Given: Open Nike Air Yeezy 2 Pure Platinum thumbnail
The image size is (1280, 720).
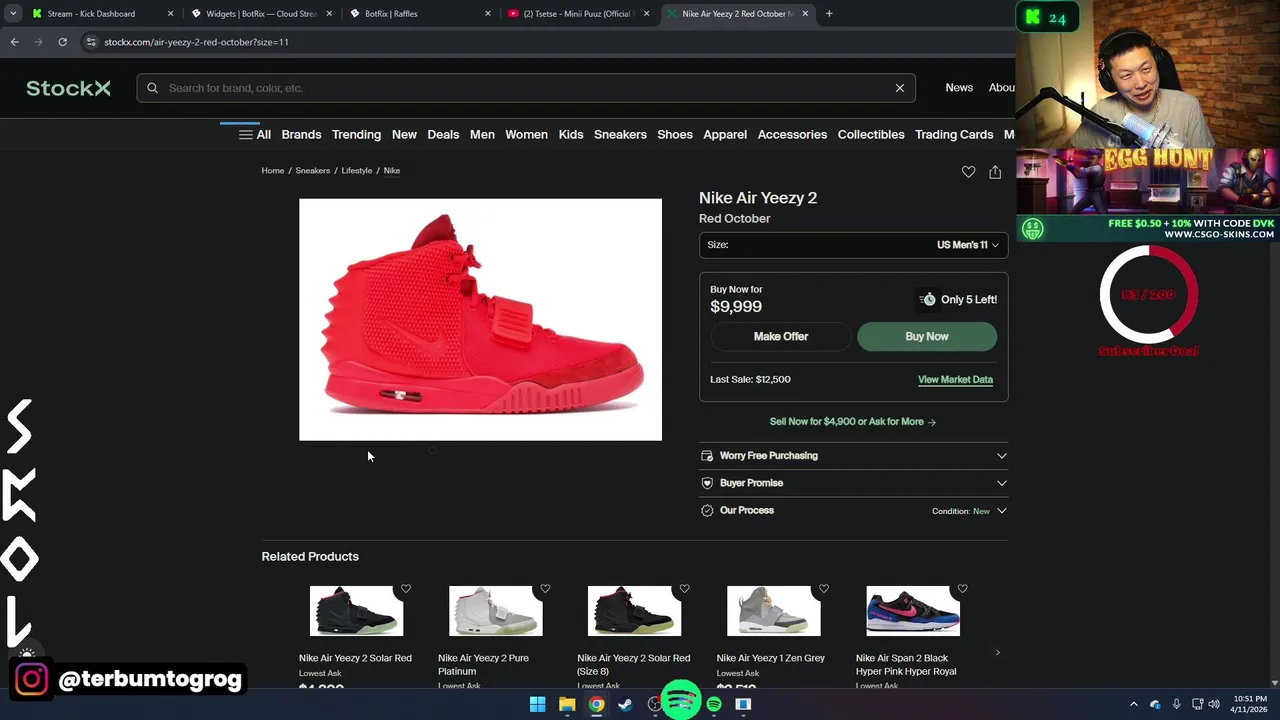Looking at the screenshot, I should click(496, 611).
